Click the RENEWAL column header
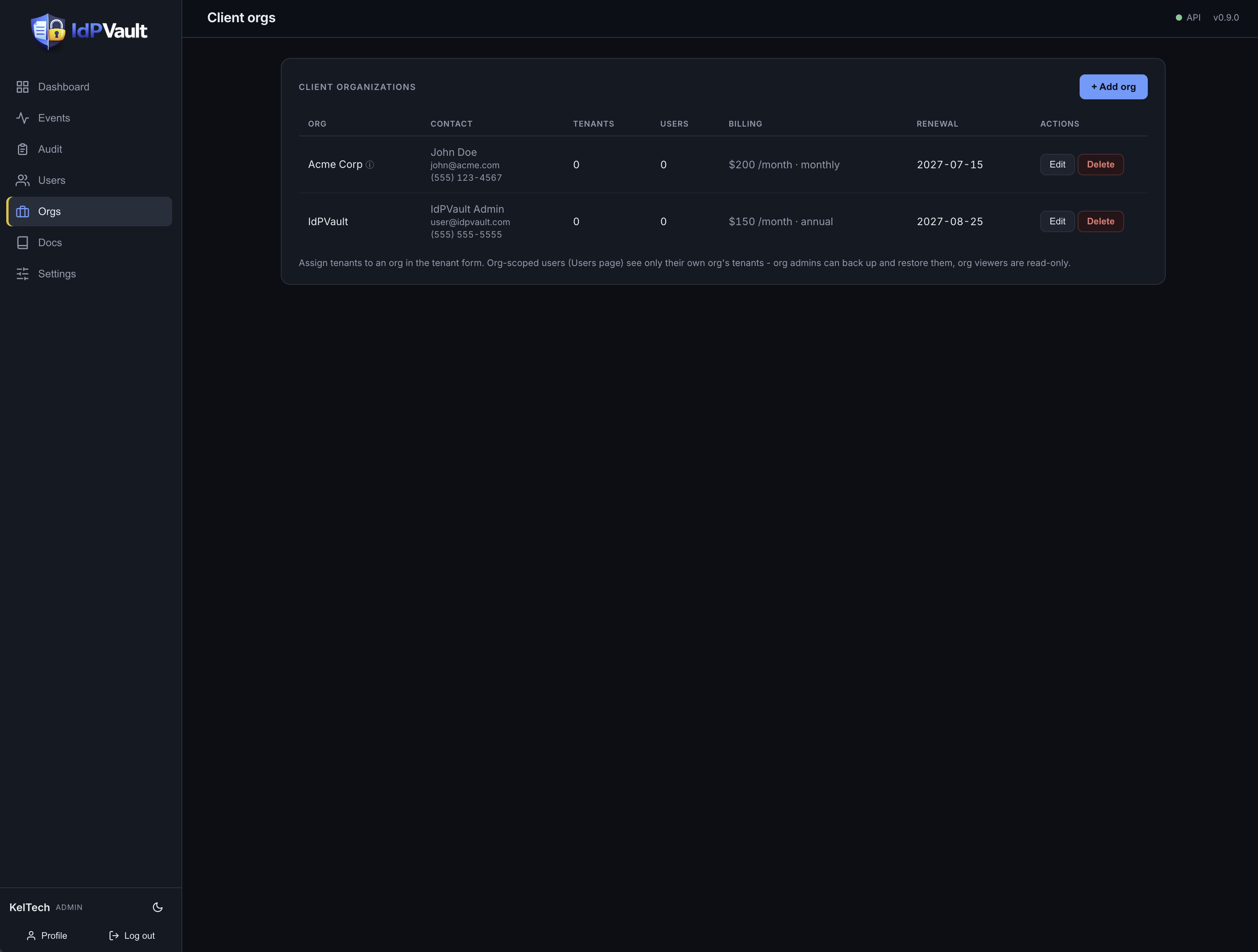Screen dimensions: 1258x952 pyautogui.click(x=937, y=123)
